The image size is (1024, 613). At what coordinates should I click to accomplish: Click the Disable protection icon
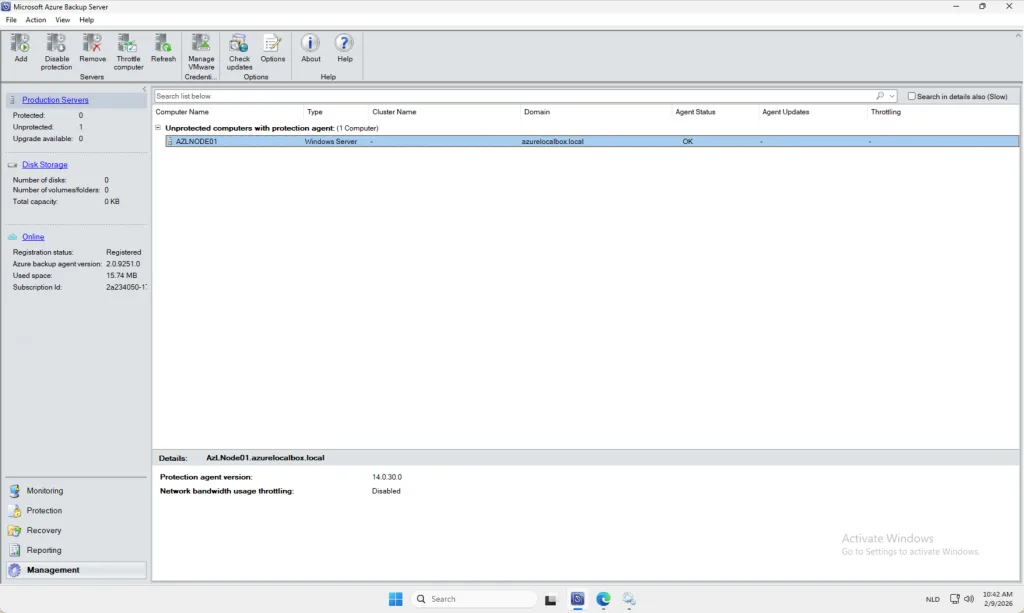56,44
